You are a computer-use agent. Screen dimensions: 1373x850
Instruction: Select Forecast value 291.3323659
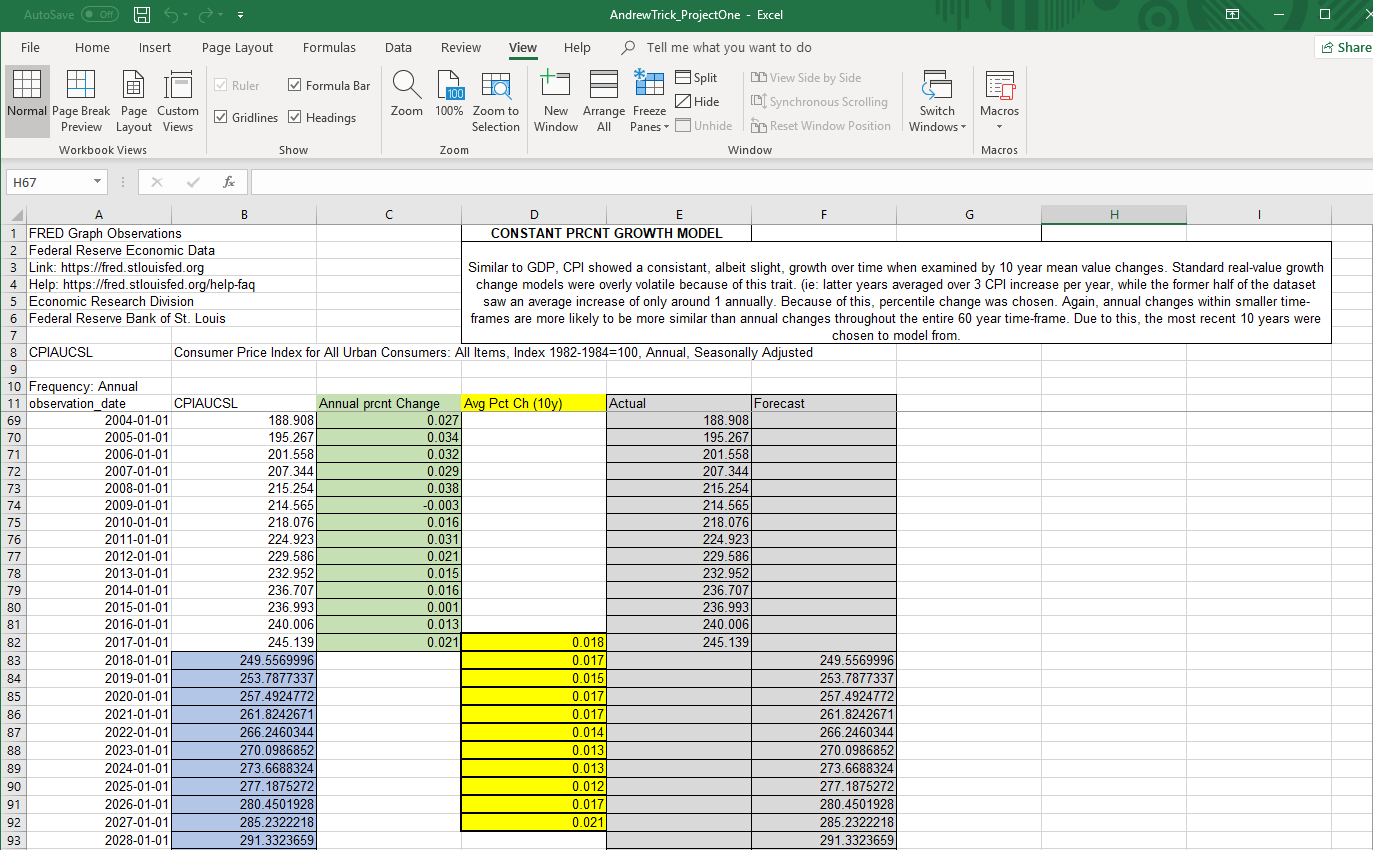click(824, 841)
